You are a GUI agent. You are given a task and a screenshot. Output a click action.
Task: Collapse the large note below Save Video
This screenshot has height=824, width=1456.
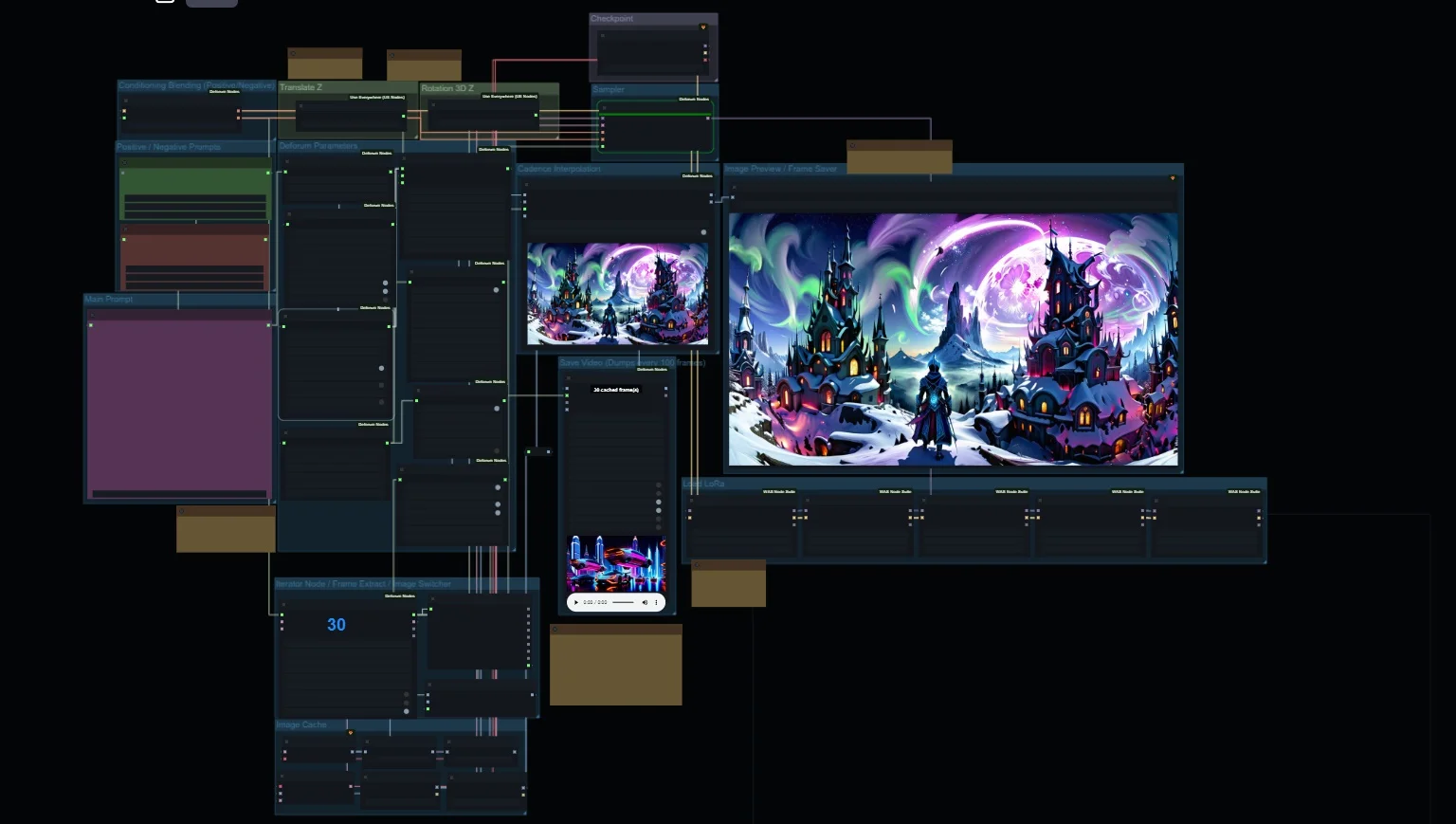(556, 630)
